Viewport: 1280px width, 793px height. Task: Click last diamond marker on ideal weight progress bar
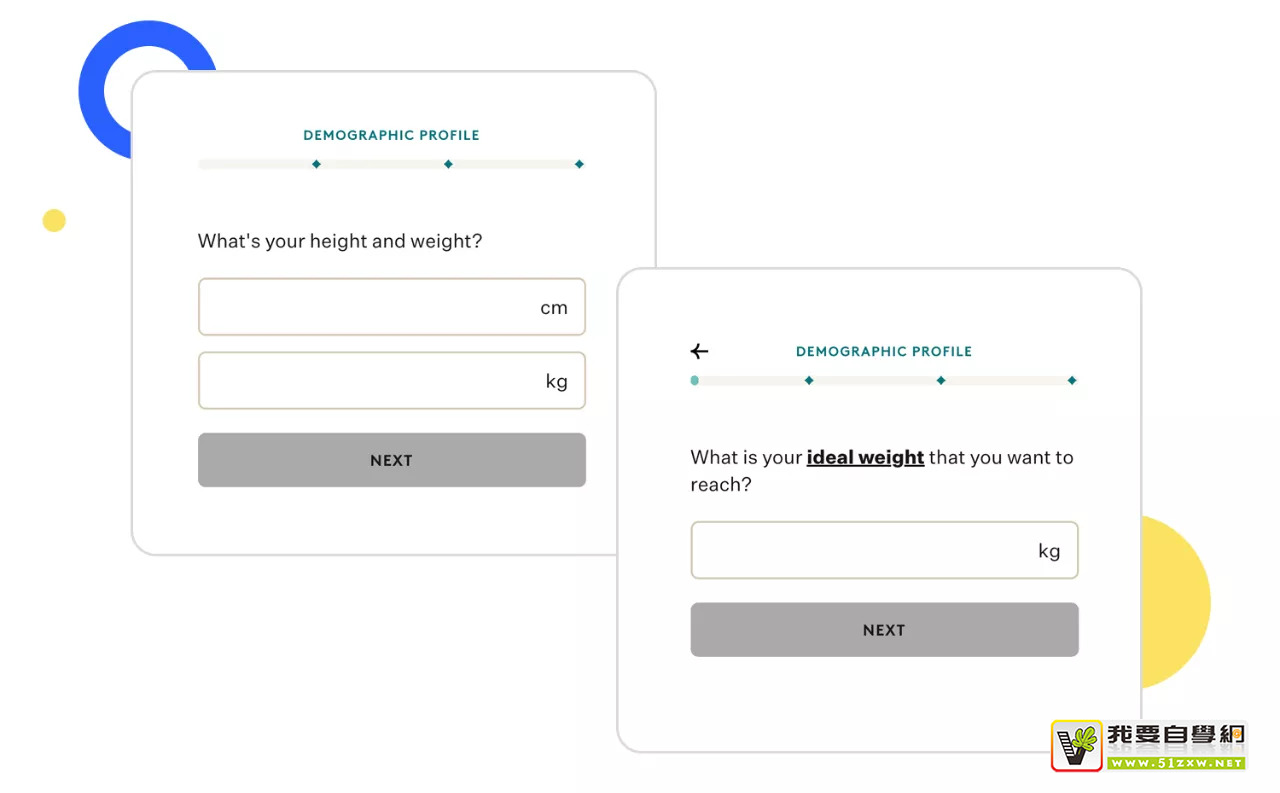pos(1072,381)
